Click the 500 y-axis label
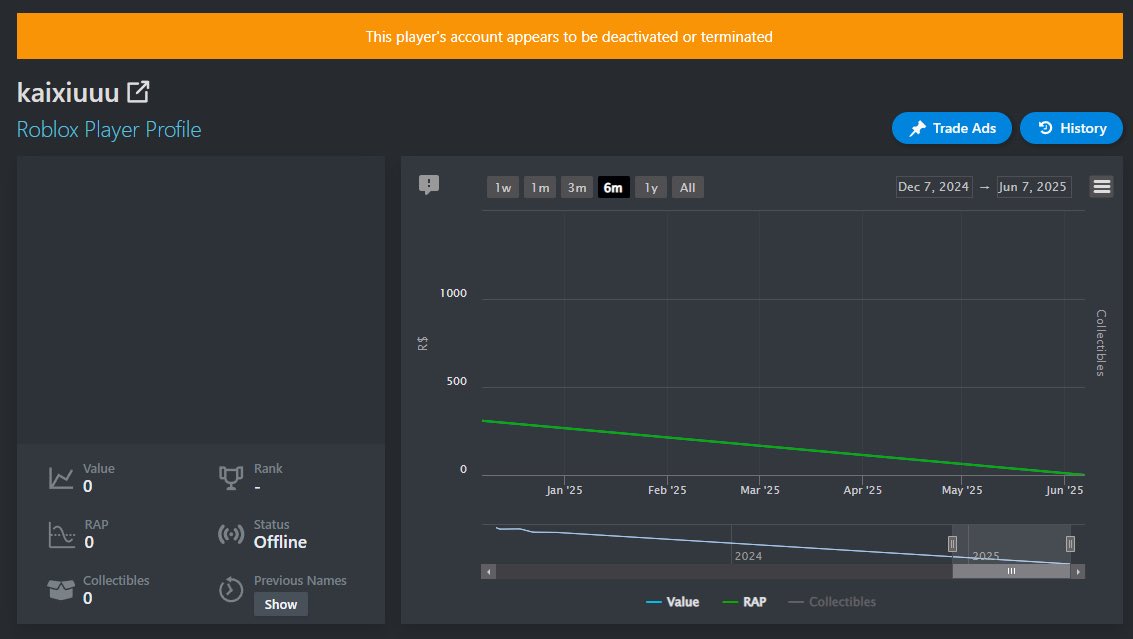The image size is (1133, 639). pyautogui.click(x=457, y=381)
